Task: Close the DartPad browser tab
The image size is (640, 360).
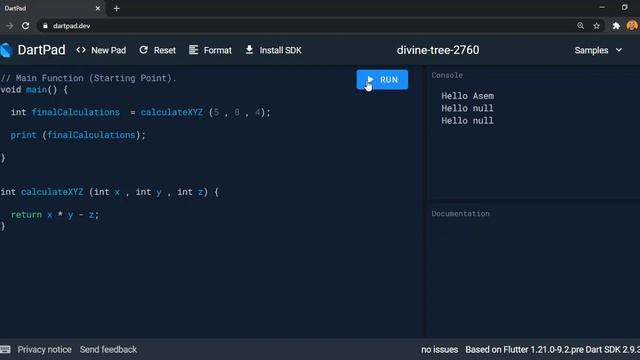Action: point(98,8)
